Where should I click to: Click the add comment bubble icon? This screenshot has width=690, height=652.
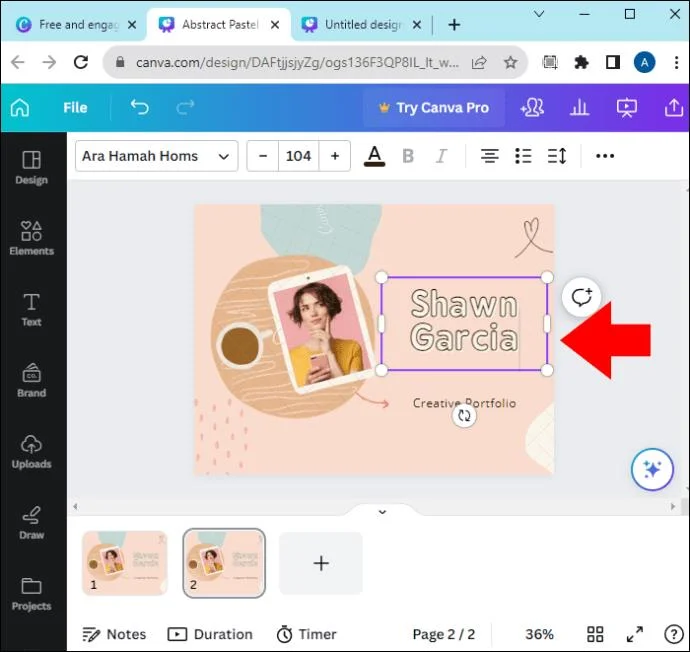[x=582, y=297]
